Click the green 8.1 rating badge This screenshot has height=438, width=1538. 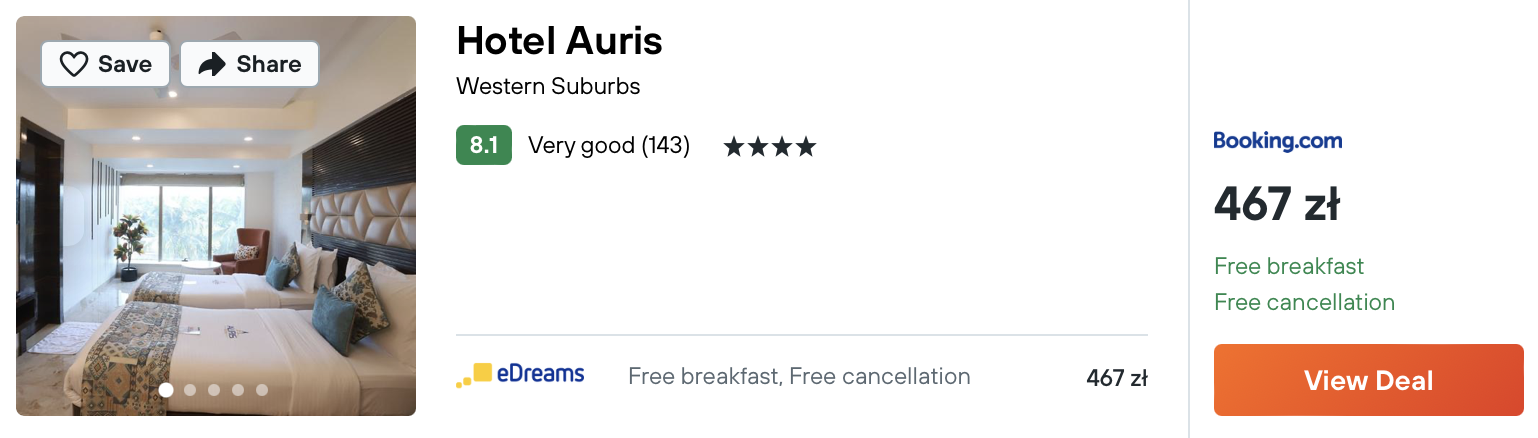coord(483,146)
